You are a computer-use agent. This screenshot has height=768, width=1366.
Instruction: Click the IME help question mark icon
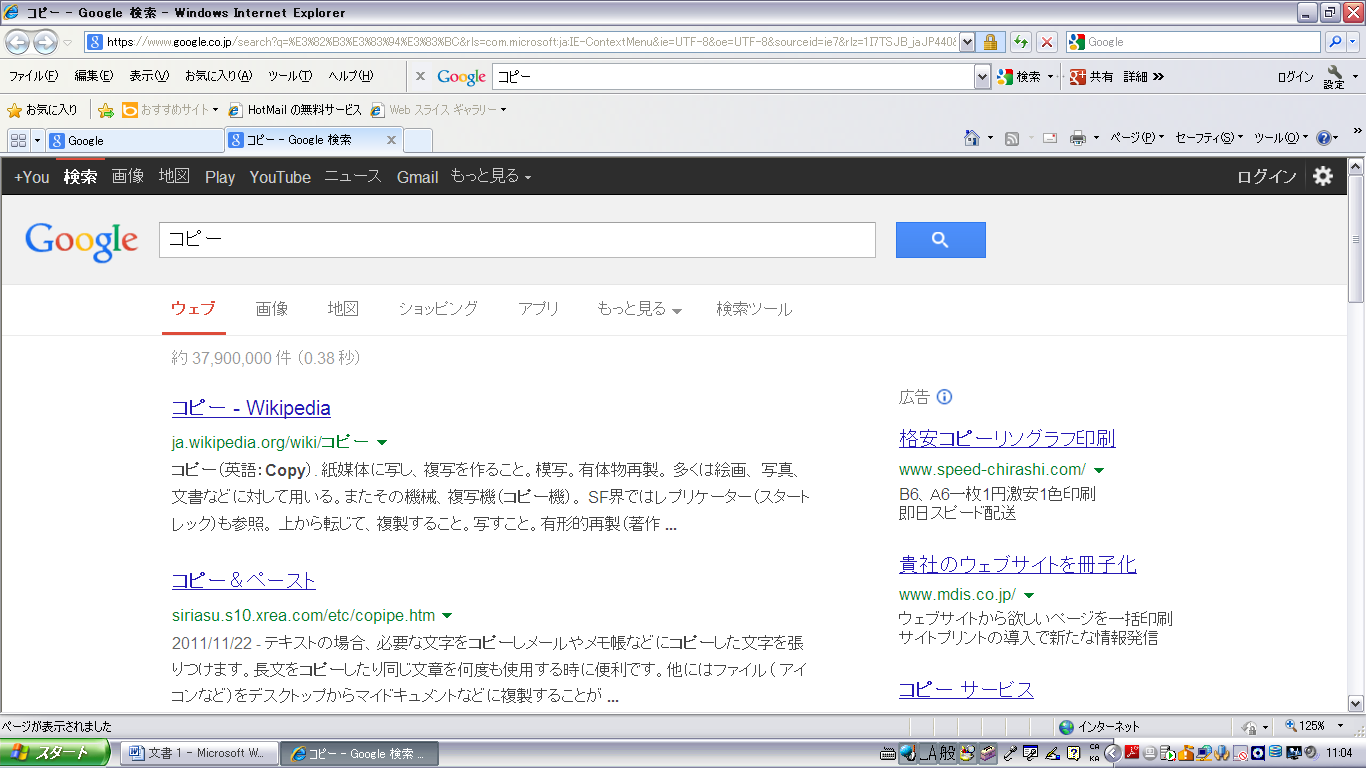pos(1073,753)
